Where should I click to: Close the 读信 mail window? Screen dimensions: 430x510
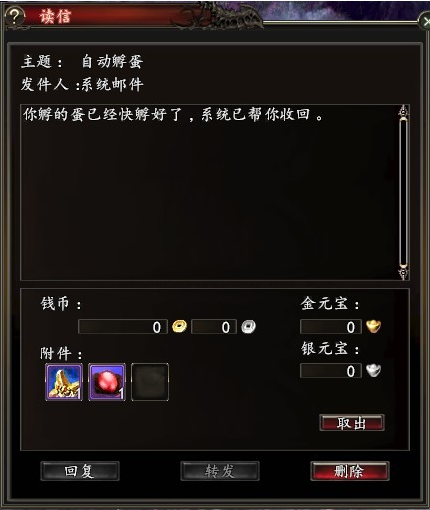[x=425, y=21]
